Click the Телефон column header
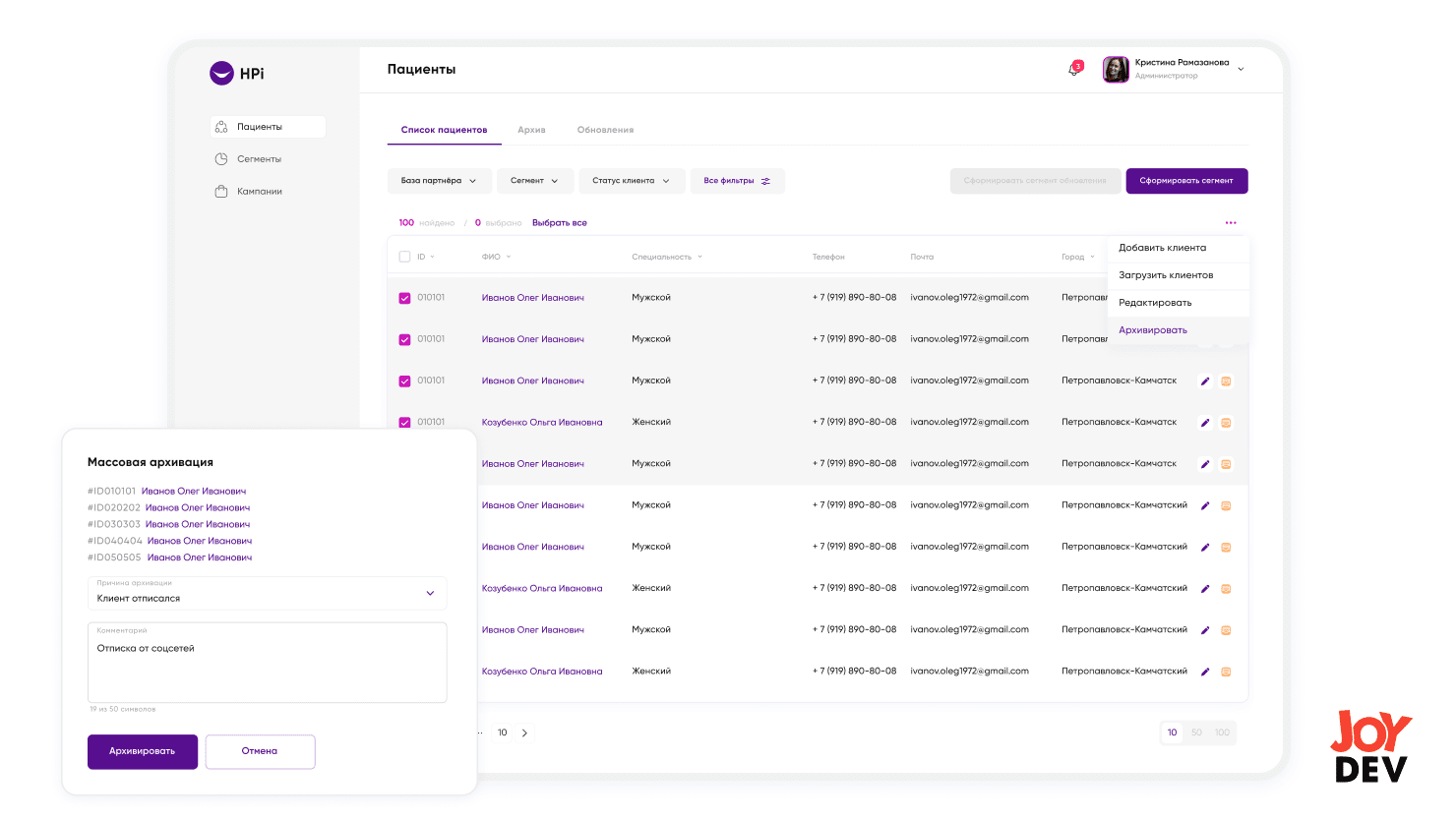This screenshot has height=820, width=1456. click(x=828, y=257)
